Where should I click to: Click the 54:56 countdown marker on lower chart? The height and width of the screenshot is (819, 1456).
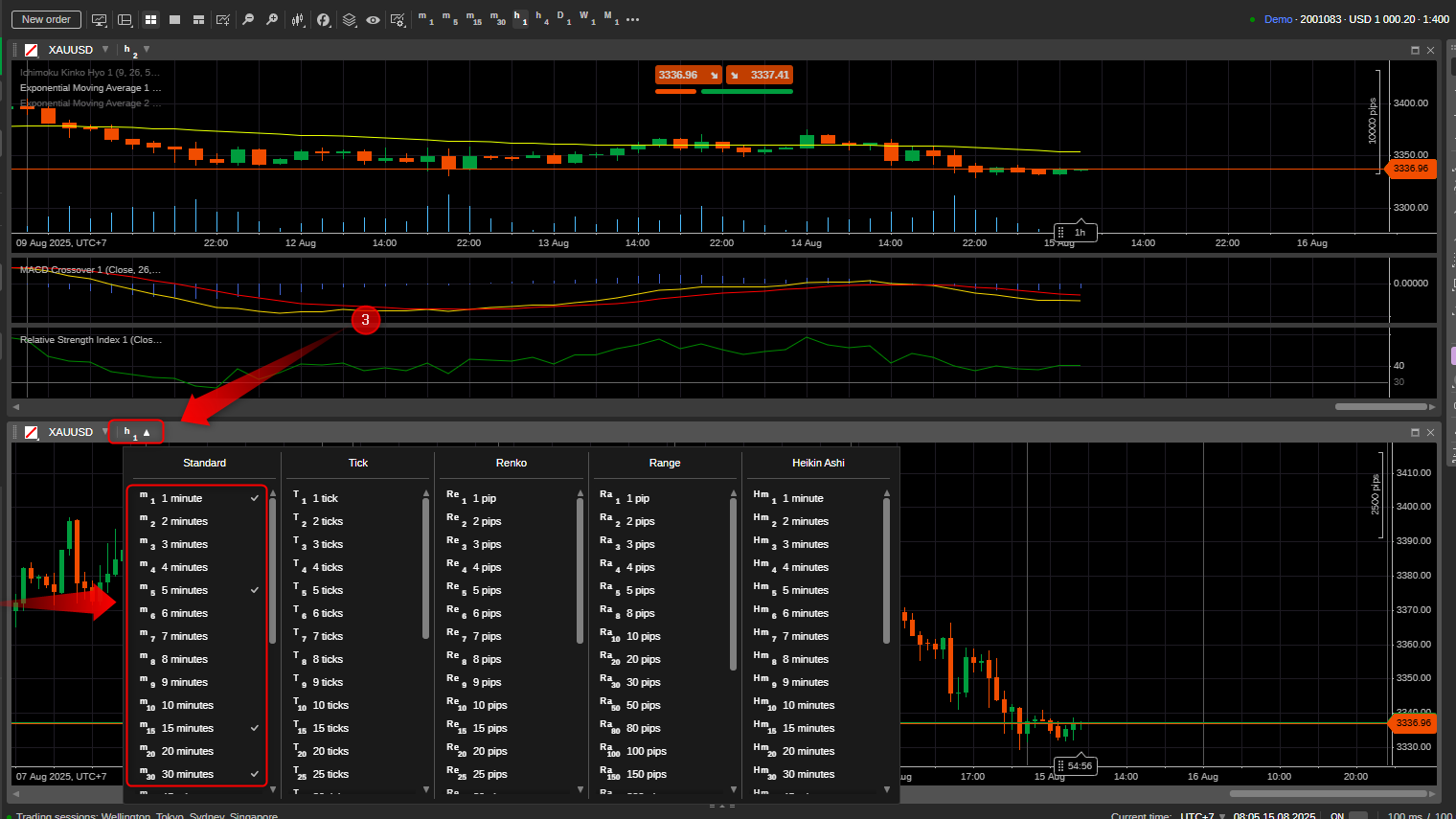[x=1075, y=766]
